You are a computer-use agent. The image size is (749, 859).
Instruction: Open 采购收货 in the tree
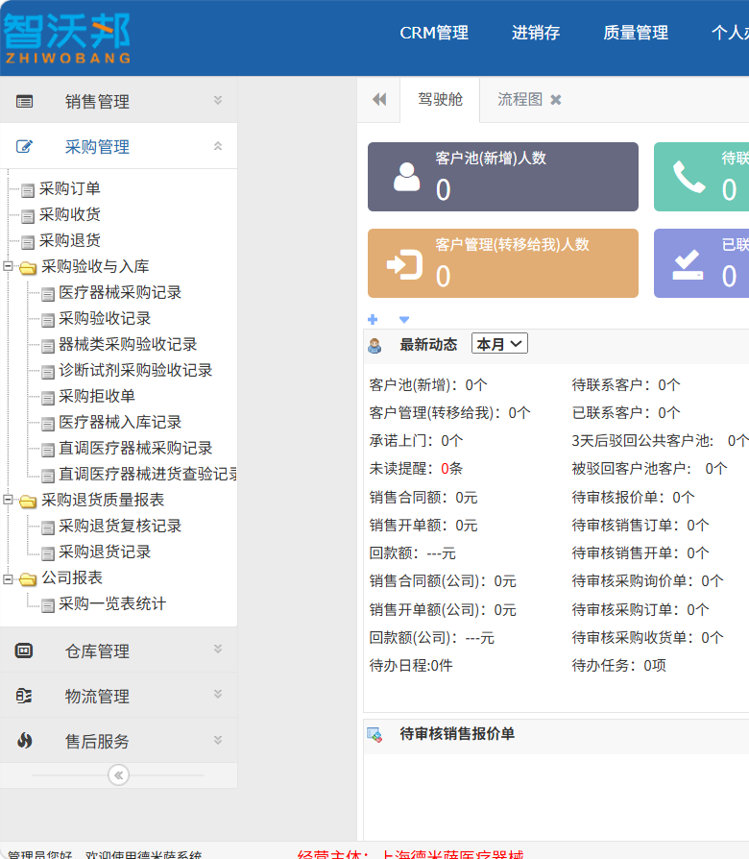point(70,215)
